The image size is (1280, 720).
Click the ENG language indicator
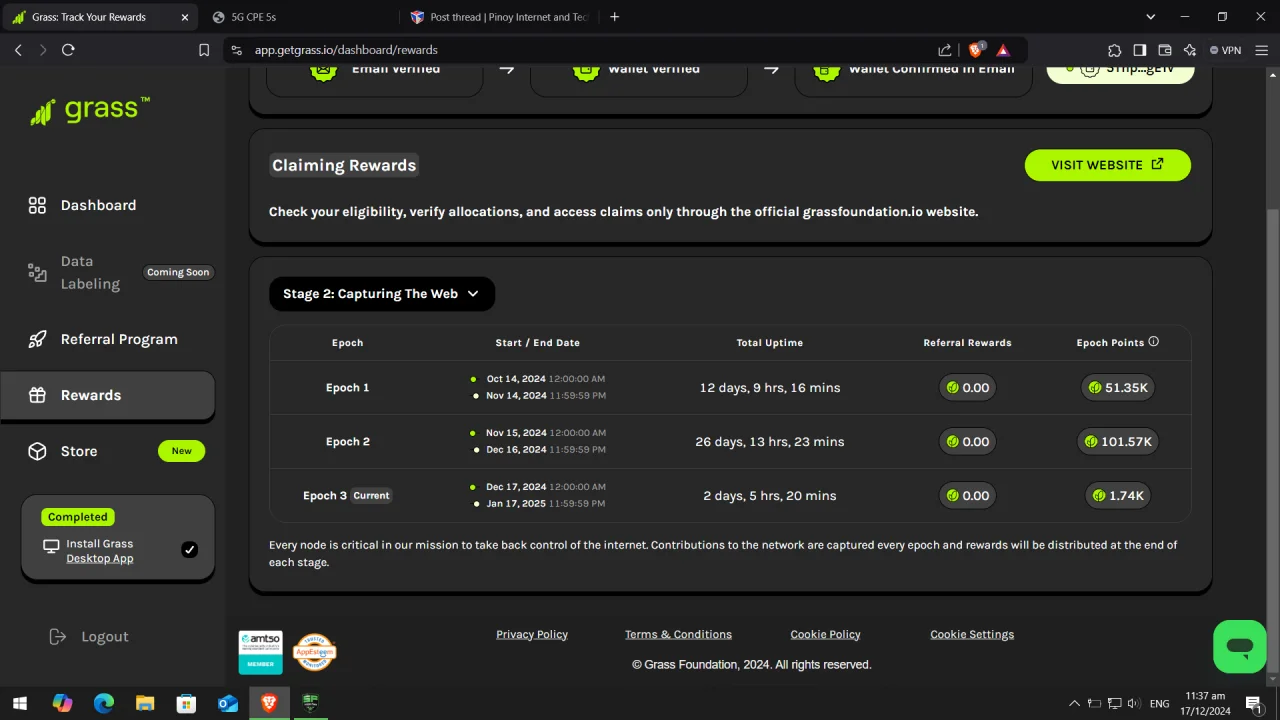point(1160,703)
